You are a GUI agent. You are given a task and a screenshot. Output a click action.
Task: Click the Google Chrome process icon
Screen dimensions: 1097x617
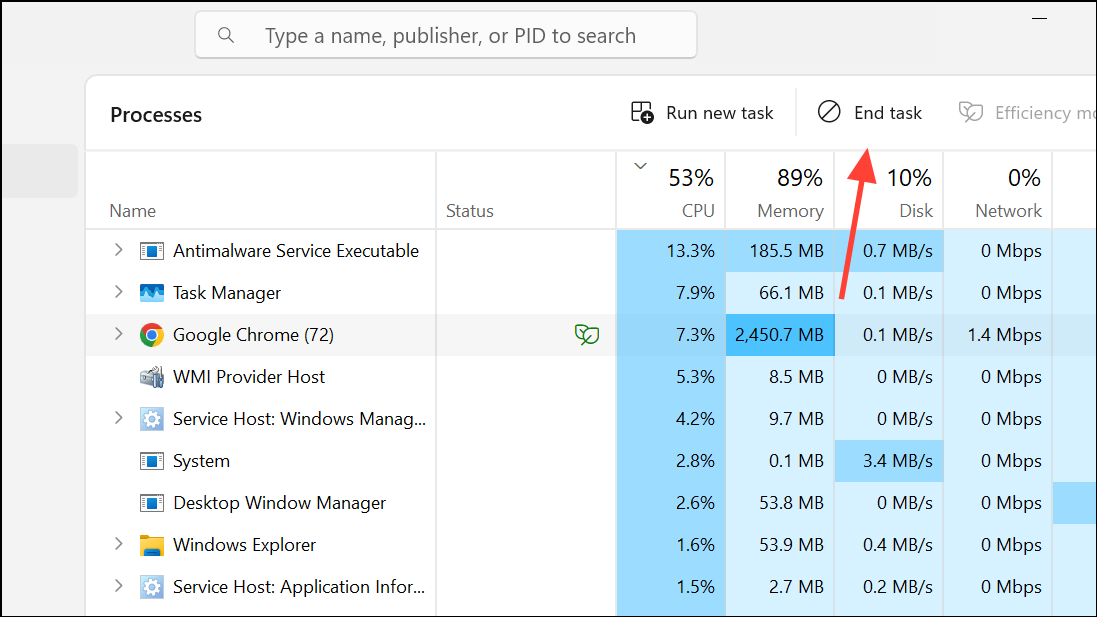click(x=151, y=334)
